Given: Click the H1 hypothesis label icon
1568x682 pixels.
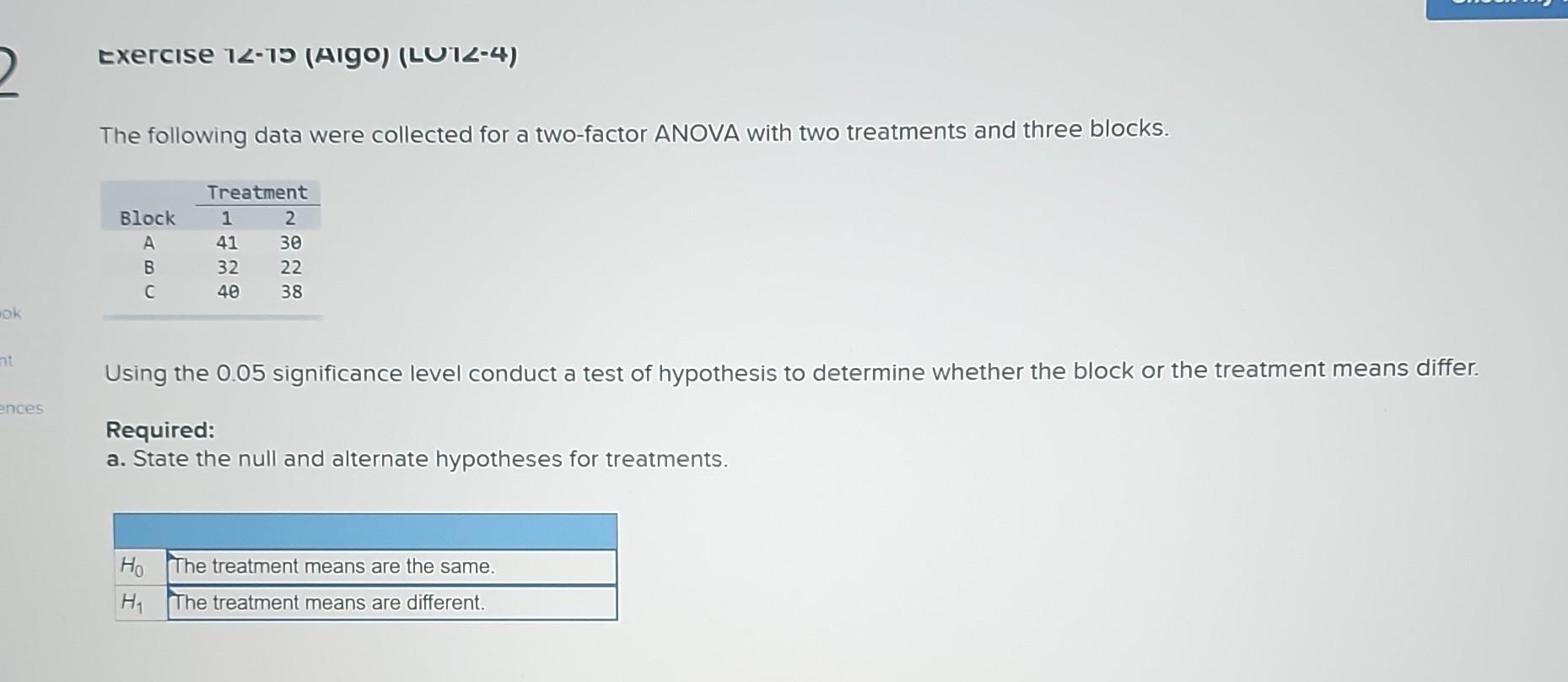Looking at the screenshot, I should click(x=135, y=603).
